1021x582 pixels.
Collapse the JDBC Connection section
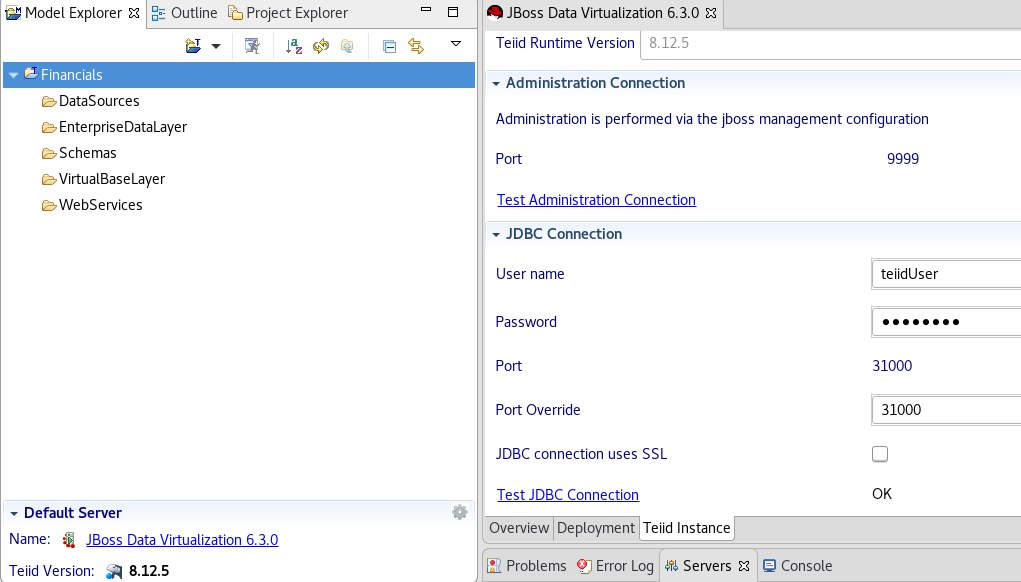tap(495, 234)
